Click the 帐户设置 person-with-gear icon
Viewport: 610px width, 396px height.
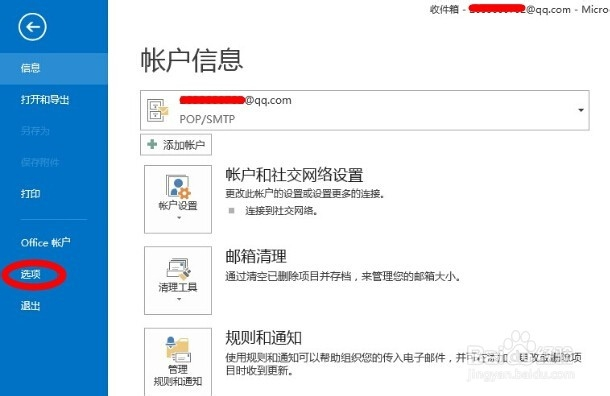[178, 186]
